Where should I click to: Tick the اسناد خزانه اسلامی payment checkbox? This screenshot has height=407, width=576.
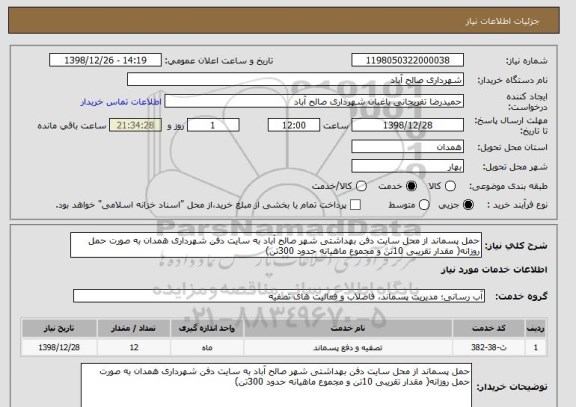355,205
